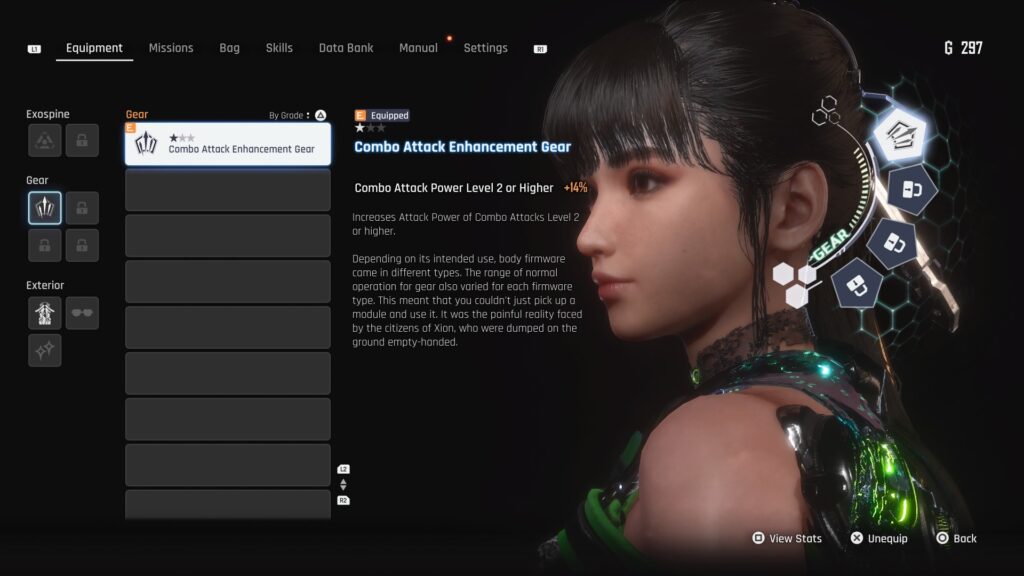
Task: Select the locked bottom-left gear slot
Action: click(44, 246)
